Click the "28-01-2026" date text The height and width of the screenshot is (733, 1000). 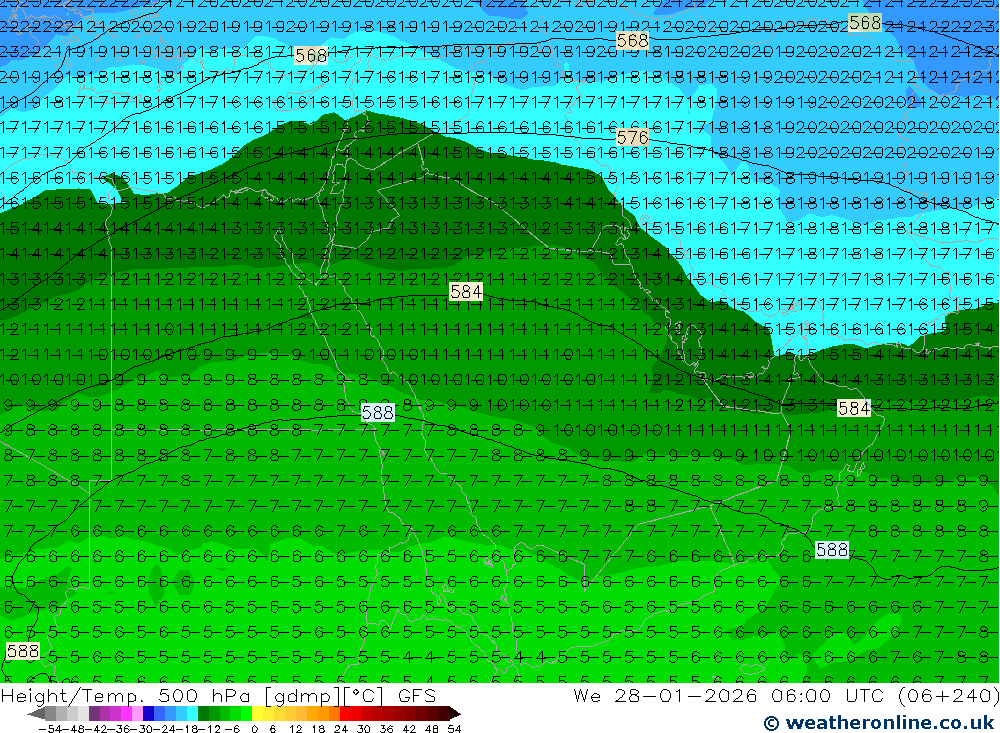click(686, 696)
